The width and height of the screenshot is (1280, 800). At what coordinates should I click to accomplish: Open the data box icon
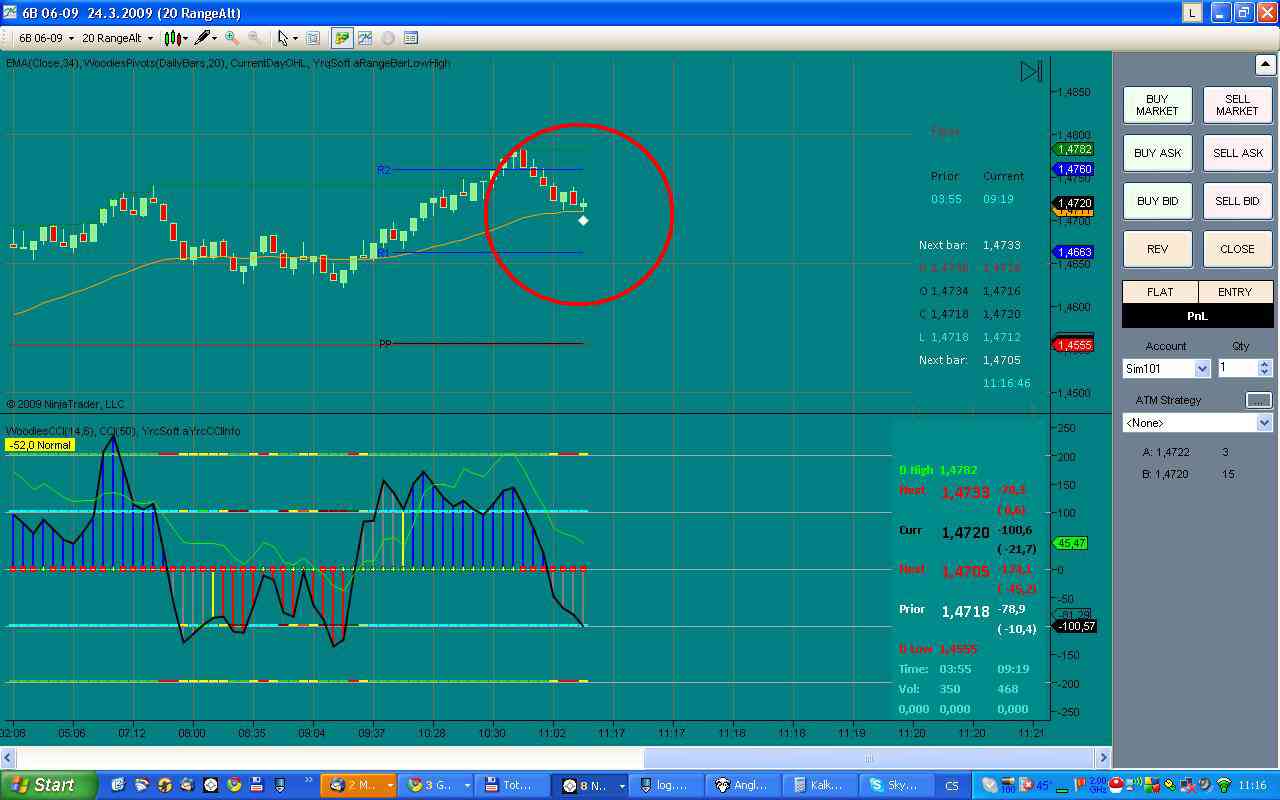(313, 38)
